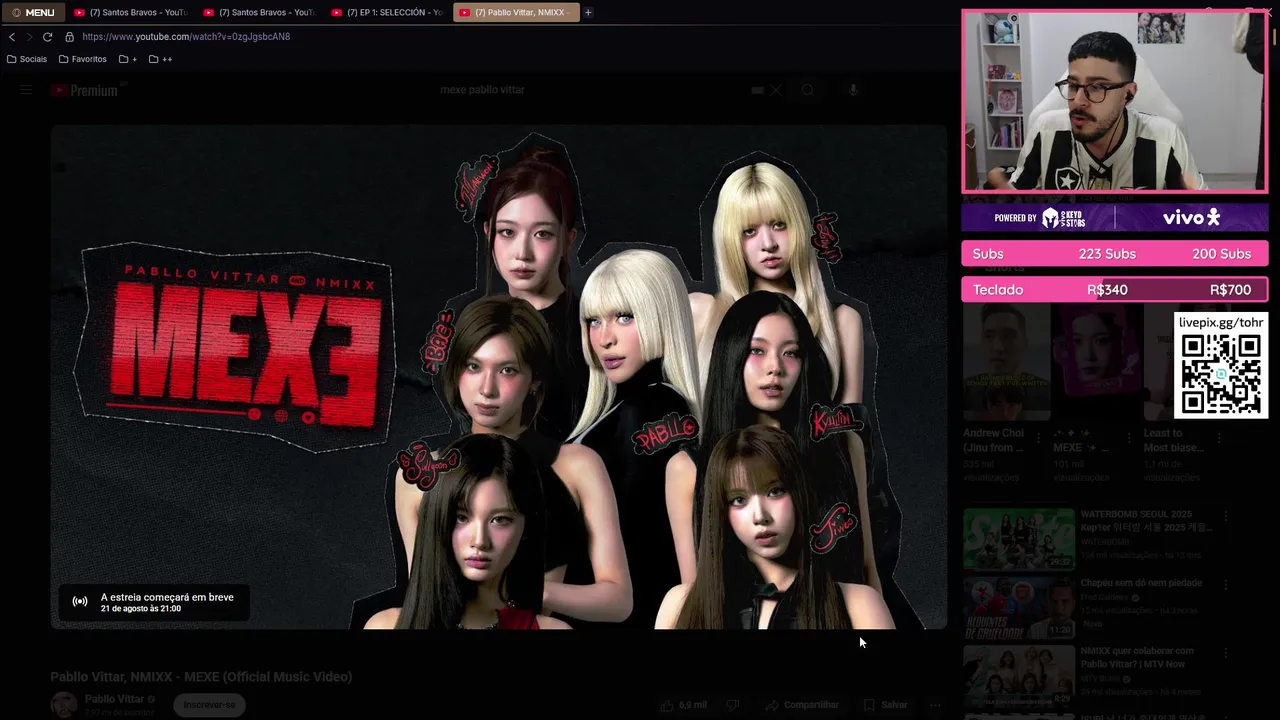Image resolution: width=1280 pixels, height=720 pixels.
Task: Go forward in browser history
Action: [29, 36]
